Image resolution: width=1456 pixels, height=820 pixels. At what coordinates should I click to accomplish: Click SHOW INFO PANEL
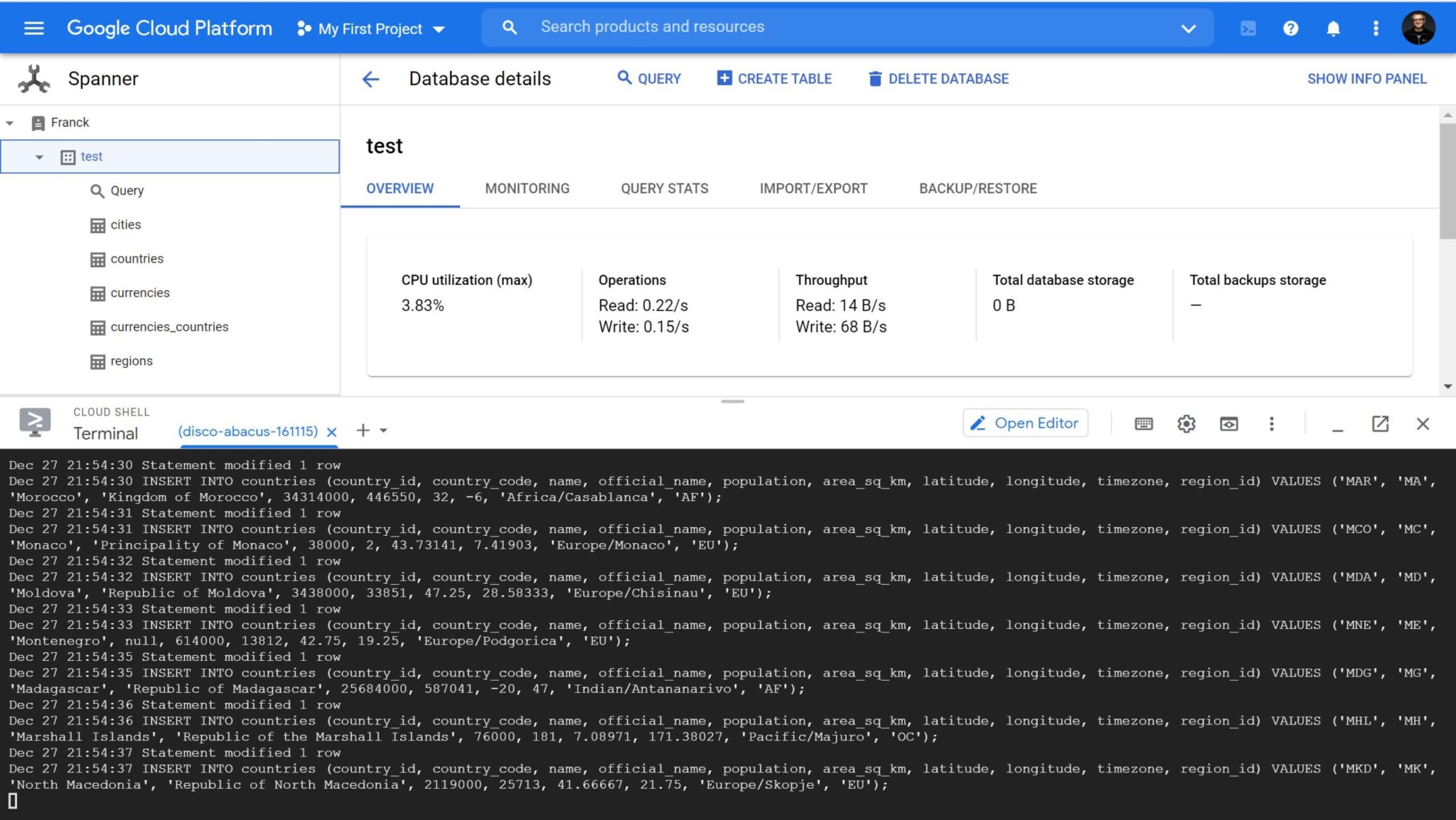(1366, 79)
